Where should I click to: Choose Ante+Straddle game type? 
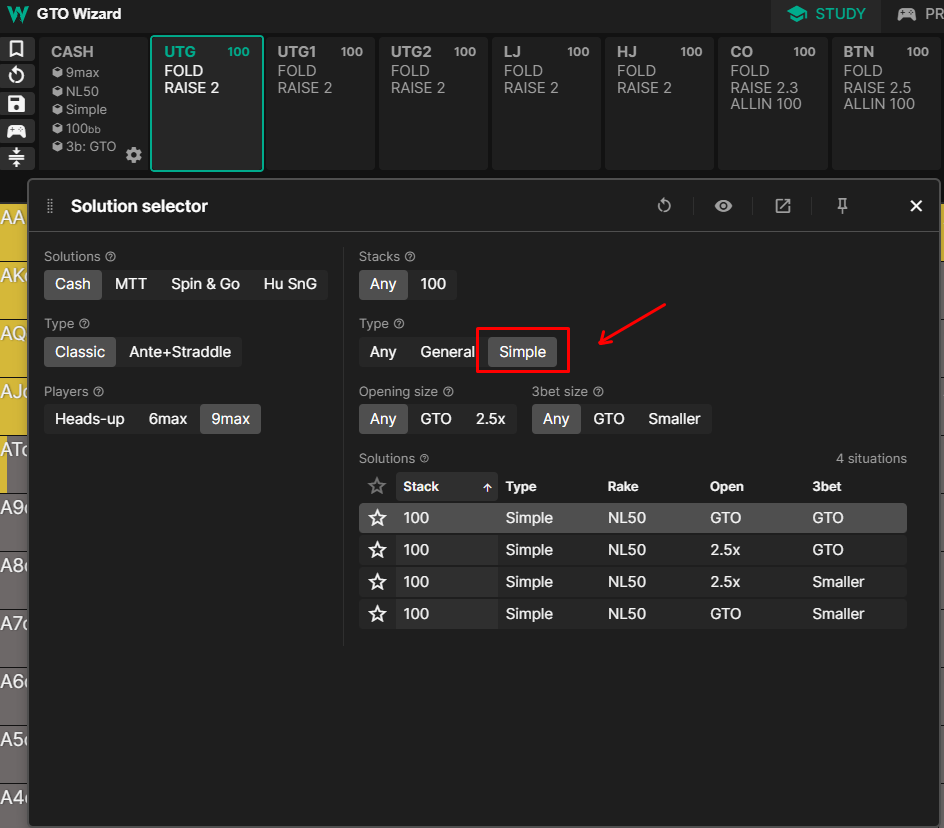(x=180, y=352)
